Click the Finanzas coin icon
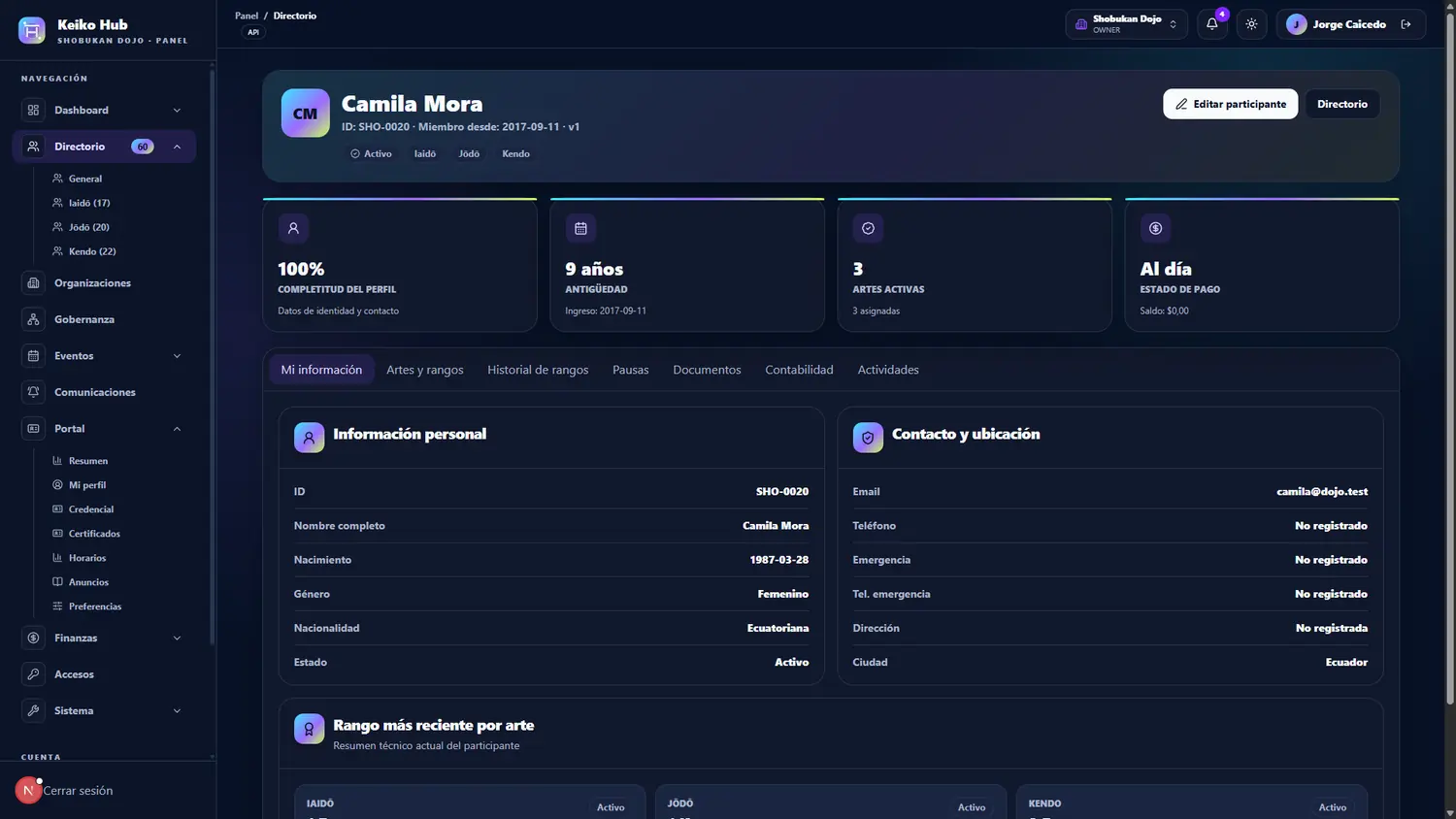Screen dimensions: 1456x819 pos(33,639)
